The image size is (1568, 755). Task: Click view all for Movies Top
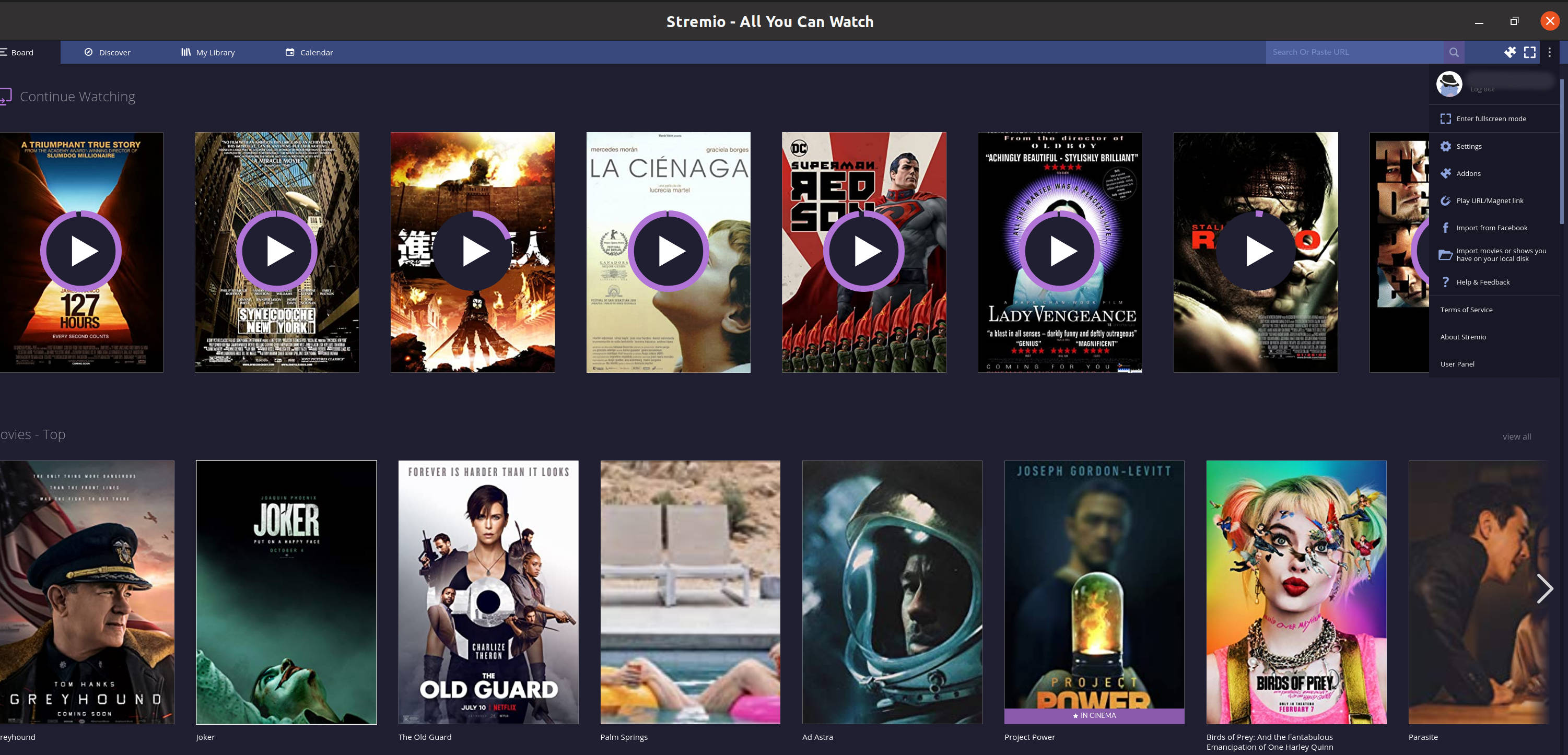(x=1516, y=436)
